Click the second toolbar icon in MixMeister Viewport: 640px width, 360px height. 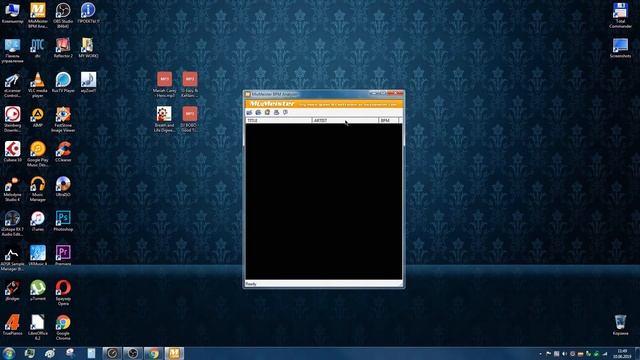pyautogui.click(x=258, y=112)
